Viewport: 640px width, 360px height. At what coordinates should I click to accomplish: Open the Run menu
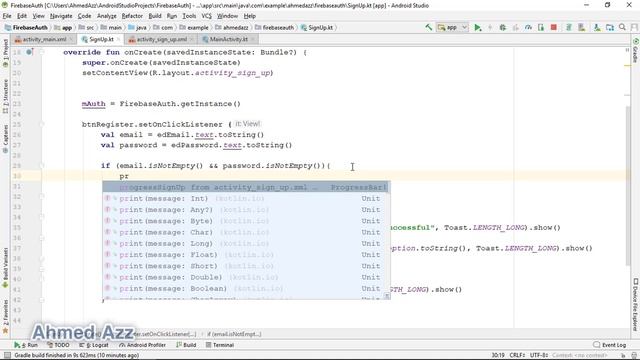(x=172, y=16)
